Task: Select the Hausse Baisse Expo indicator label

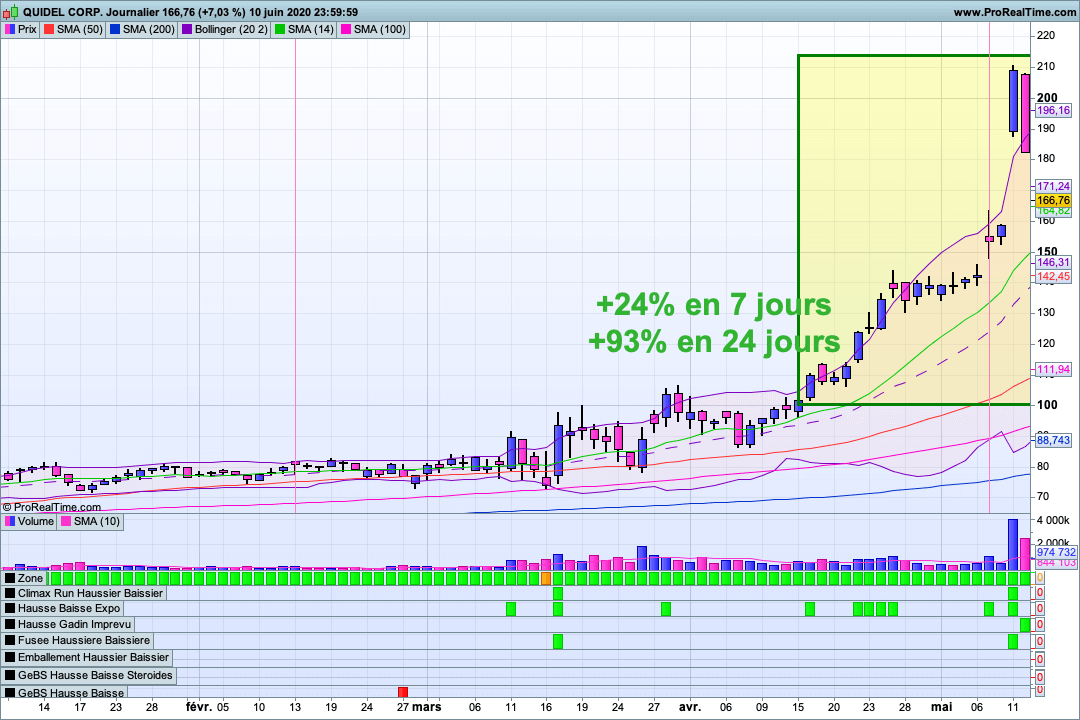Action: pyautogui.click(x=69, y=608)
